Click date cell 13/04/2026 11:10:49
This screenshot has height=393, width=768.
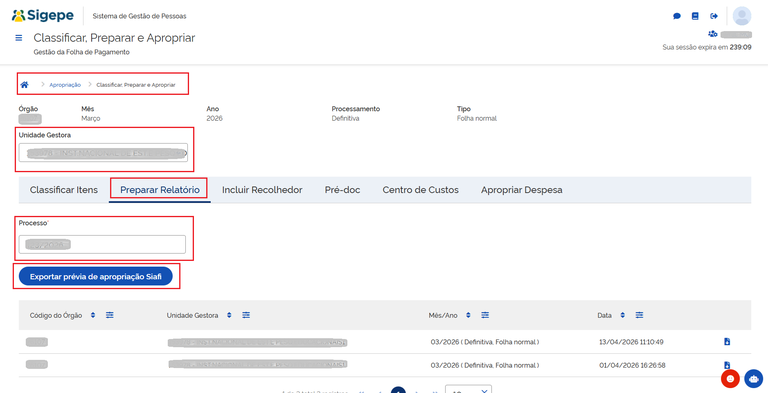tap(631, 342)
